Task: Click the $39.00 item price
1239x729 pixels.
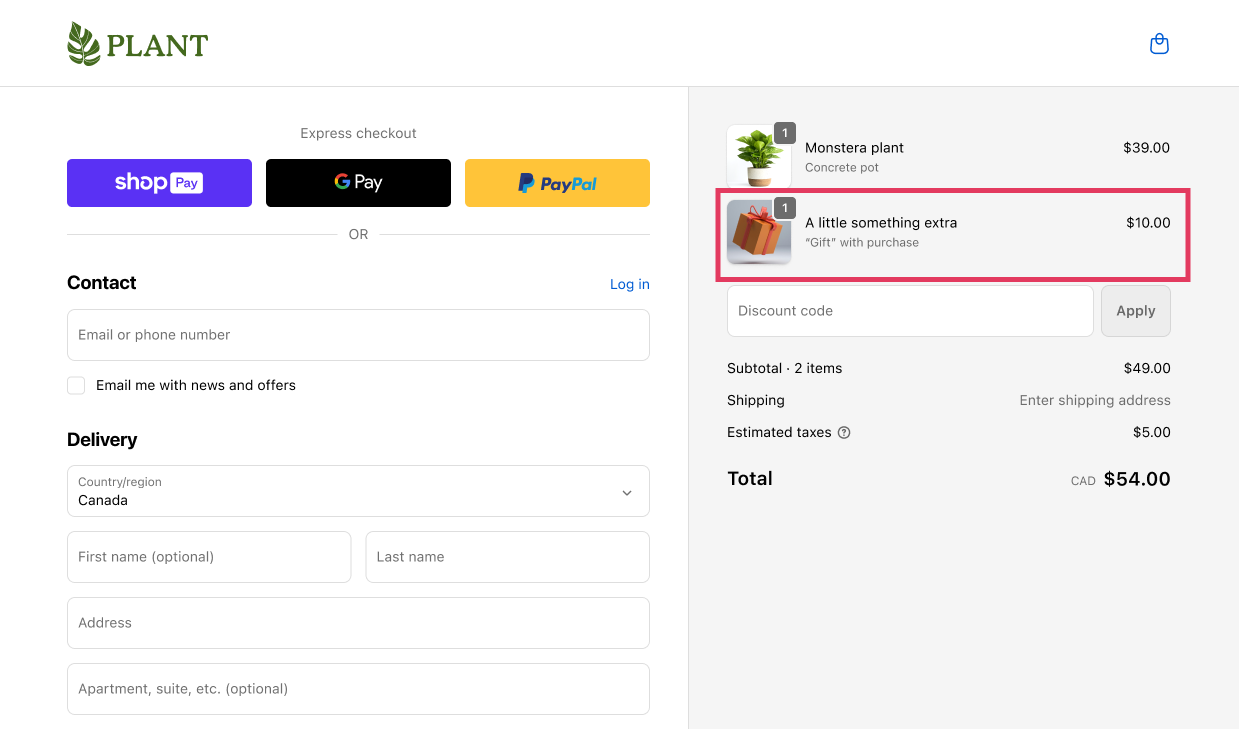Action: pyautogui.click(x=1146, y=148)
